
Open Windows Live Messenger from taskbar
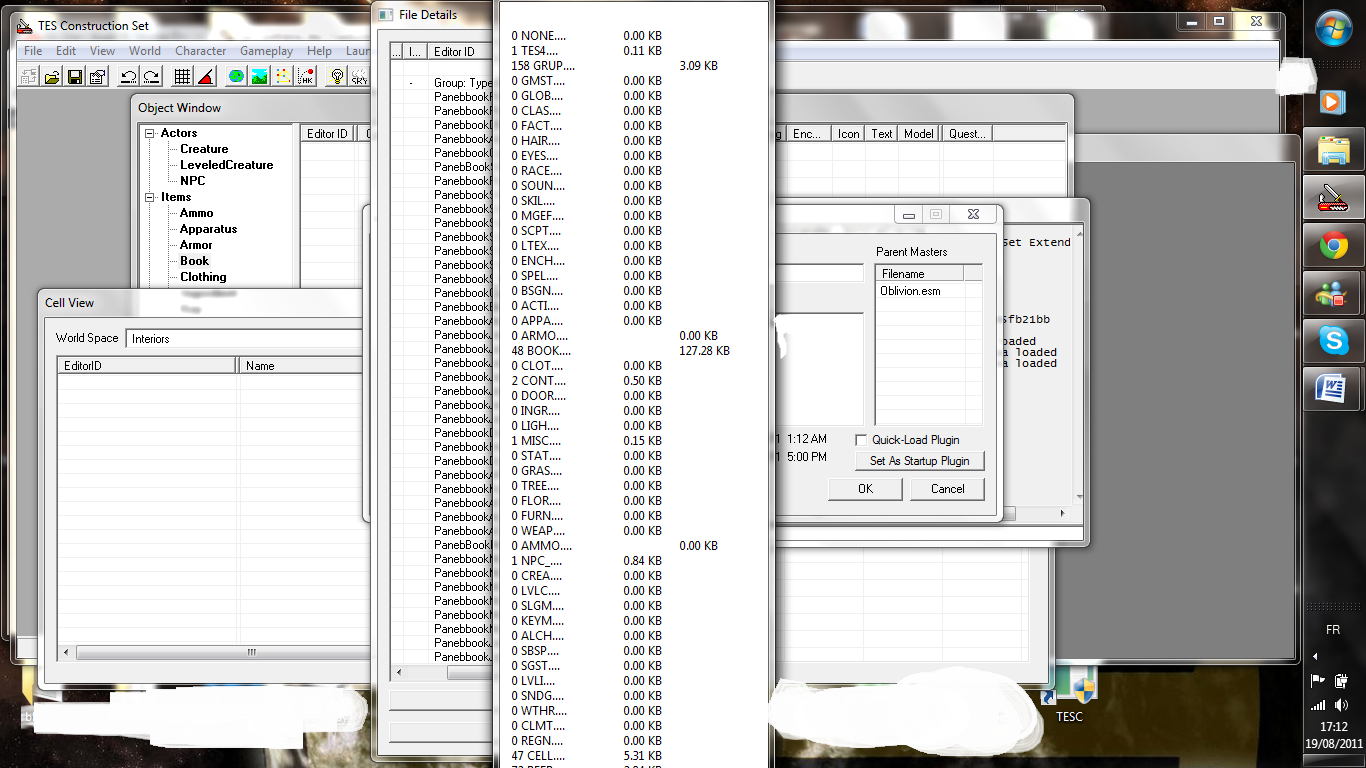coord(1333,294)
